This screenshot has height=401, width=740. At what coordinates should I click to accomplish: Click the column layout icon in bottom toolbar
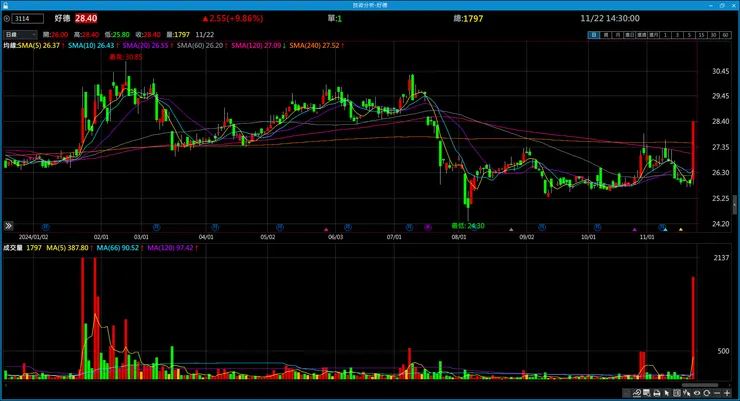point(677,393)
